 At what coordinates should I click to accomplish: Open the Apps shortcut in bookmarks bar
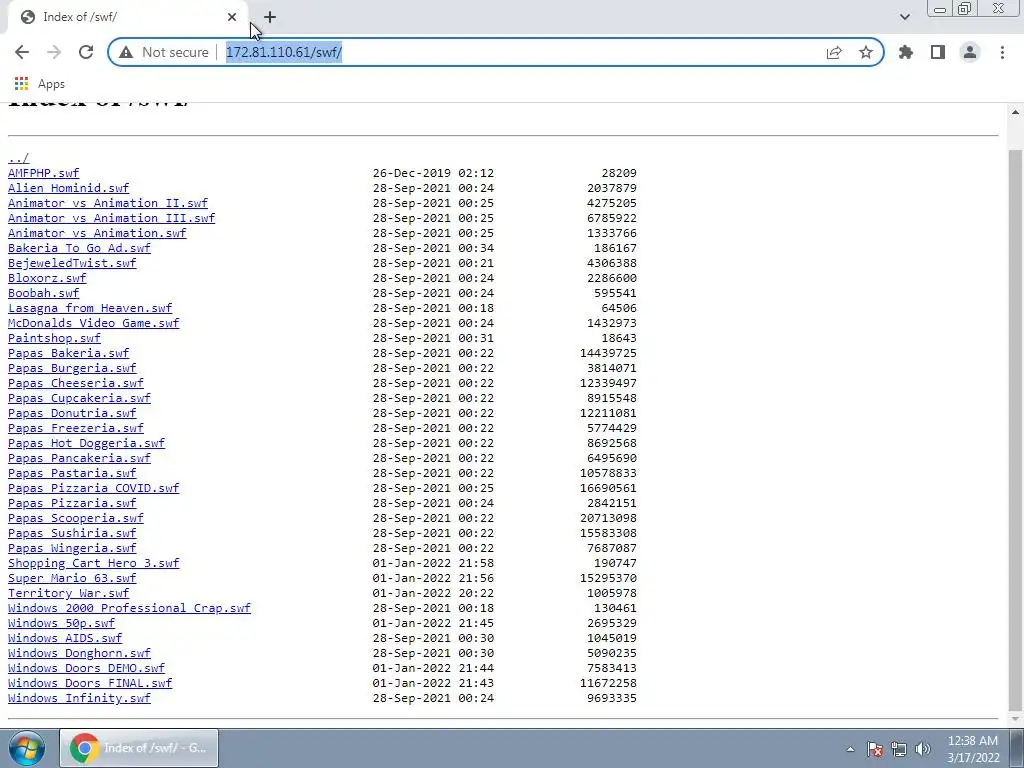[x=40, y=84]
